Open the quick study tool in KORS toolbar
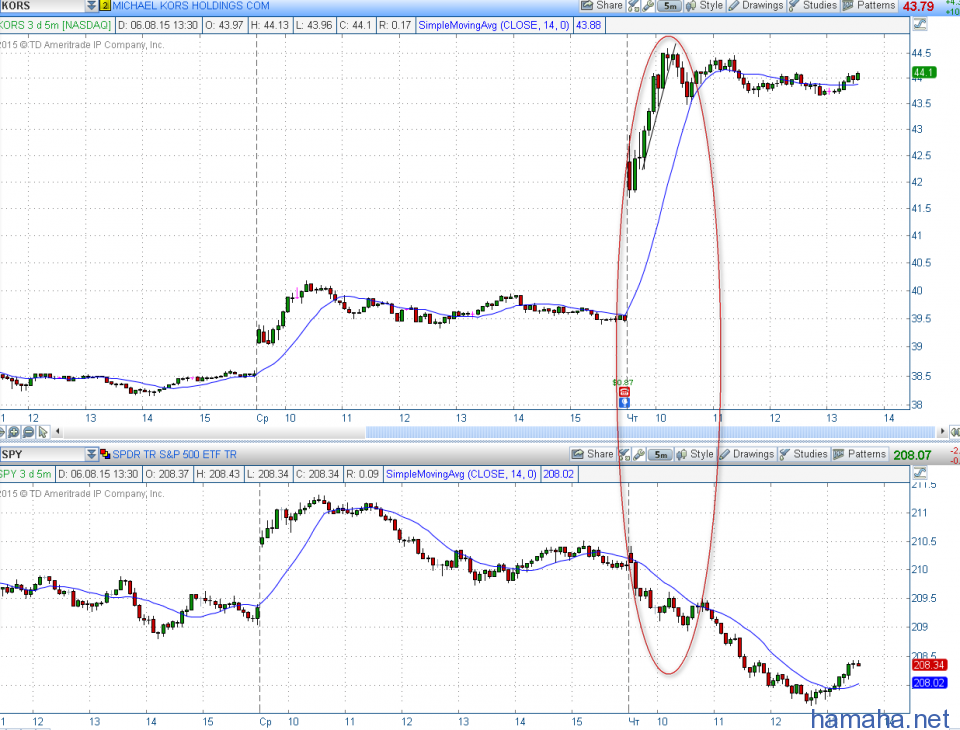The width and height of the screenshot is (960, 730). 633,6
